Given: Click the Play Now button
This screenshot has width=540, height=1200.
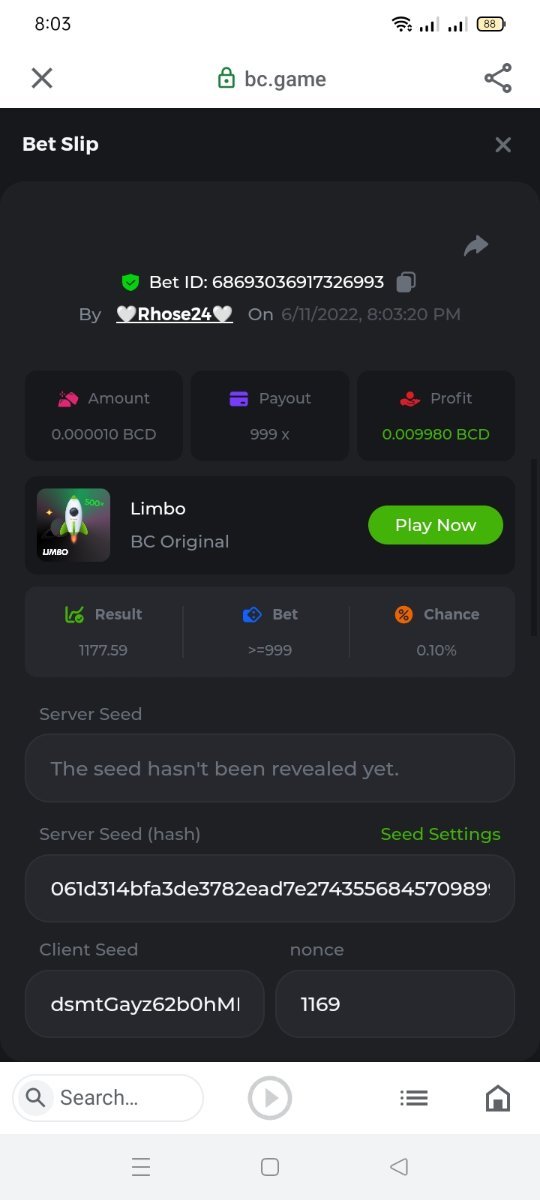Looking at the screenshot, I should [x=435, y=525].
